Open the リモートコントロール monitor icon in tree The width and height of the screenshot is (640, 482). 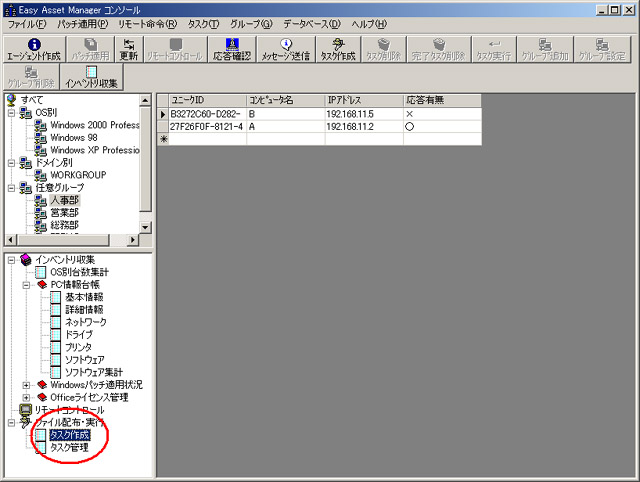pyautogui.click(x=25, y=410)
